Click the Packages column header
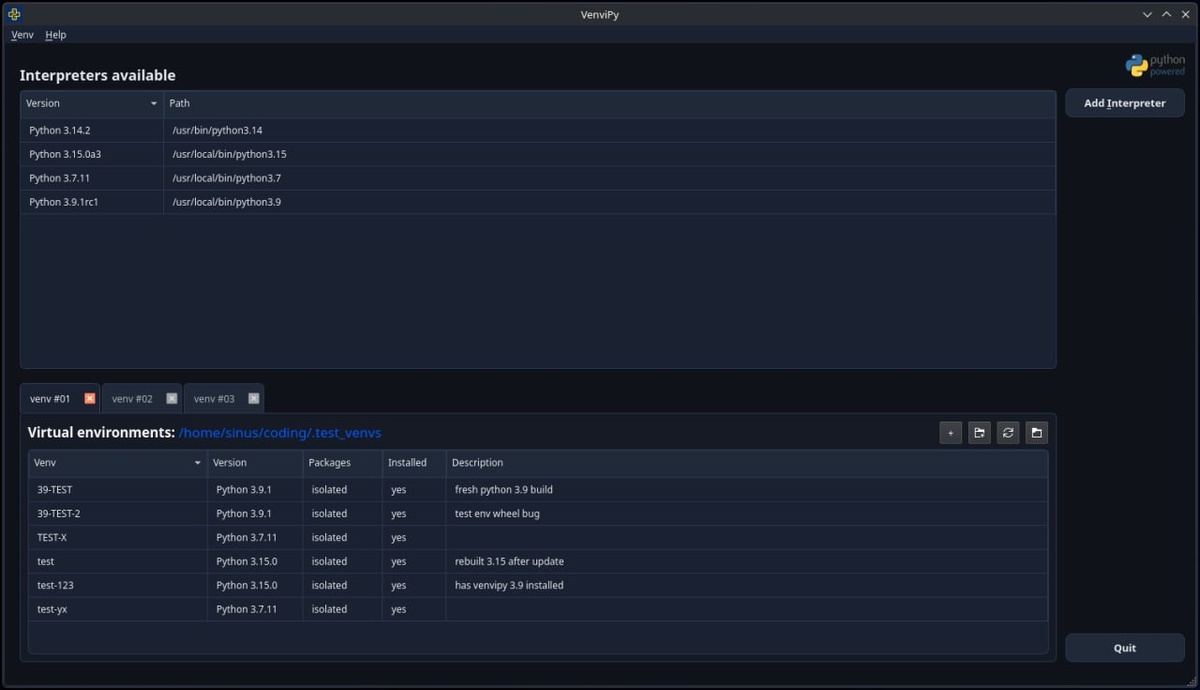The height and width of the screenshot is (690, 1200). [342, 463]
